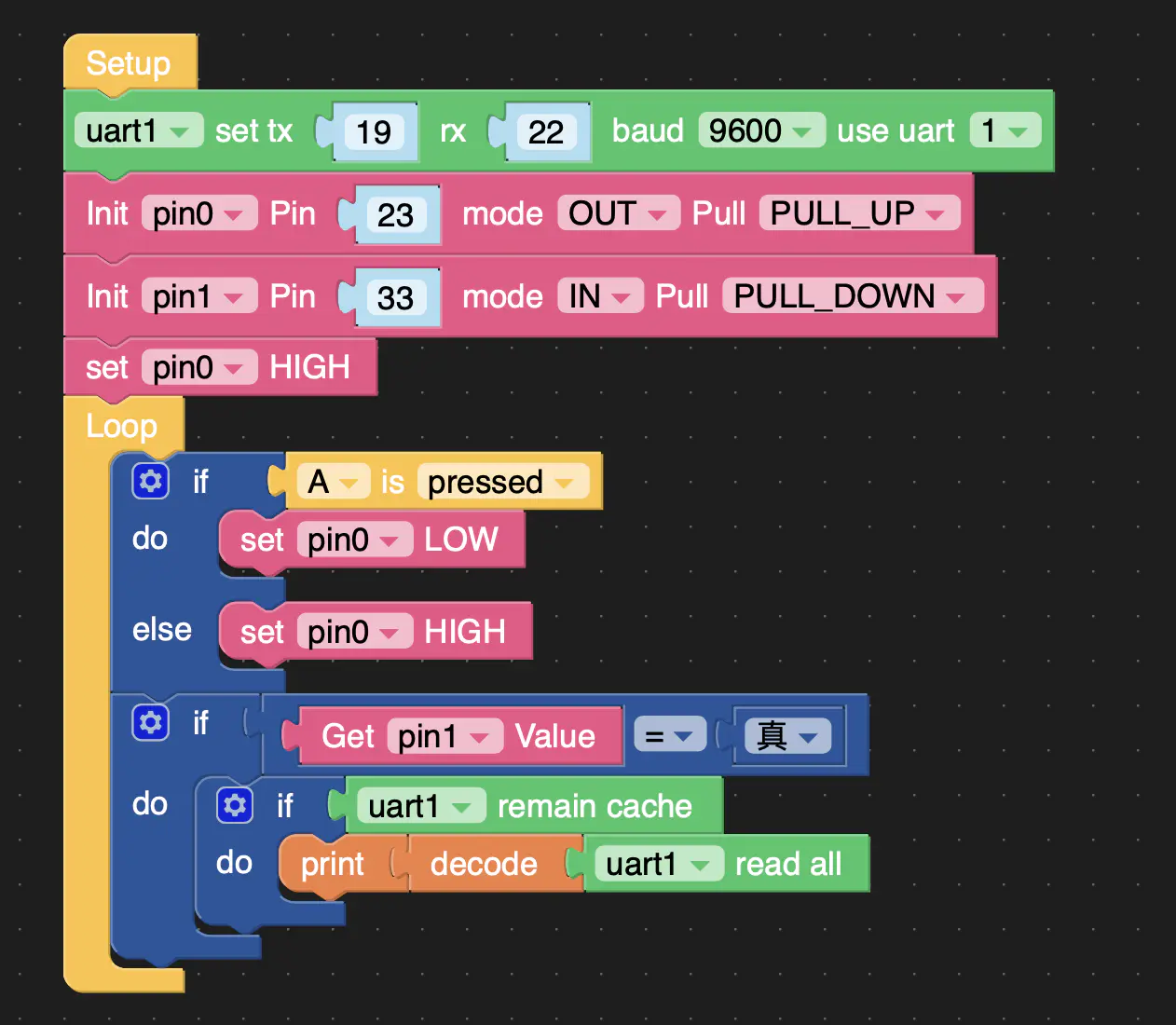Select the Setup block header
This screenshot has height=1025, width=1176.
tap(129, 63)
